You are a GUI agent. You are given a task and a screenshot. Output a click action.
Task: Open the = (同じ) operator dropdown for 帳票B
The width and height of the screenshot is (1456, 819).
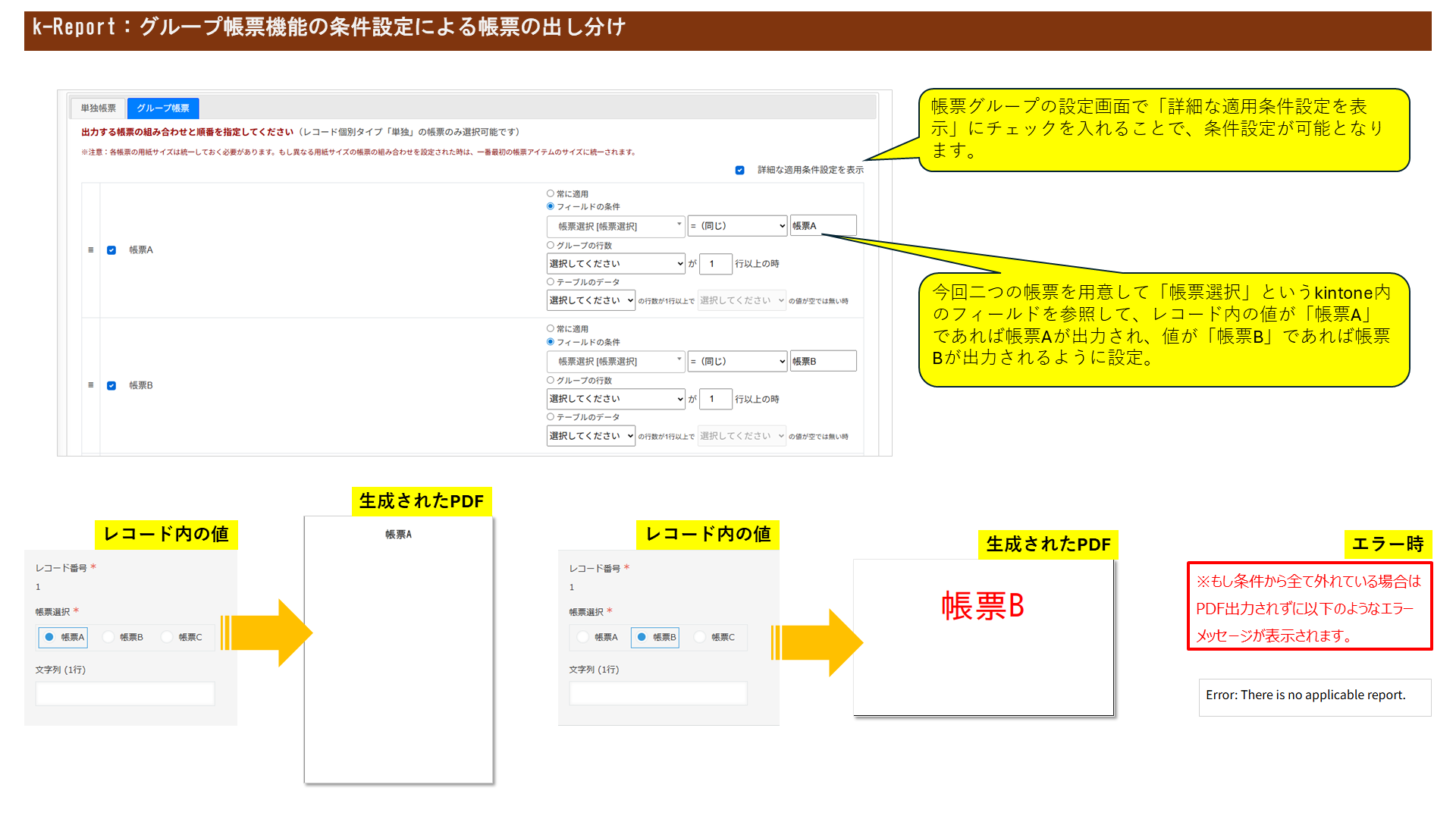coord(738,361)
